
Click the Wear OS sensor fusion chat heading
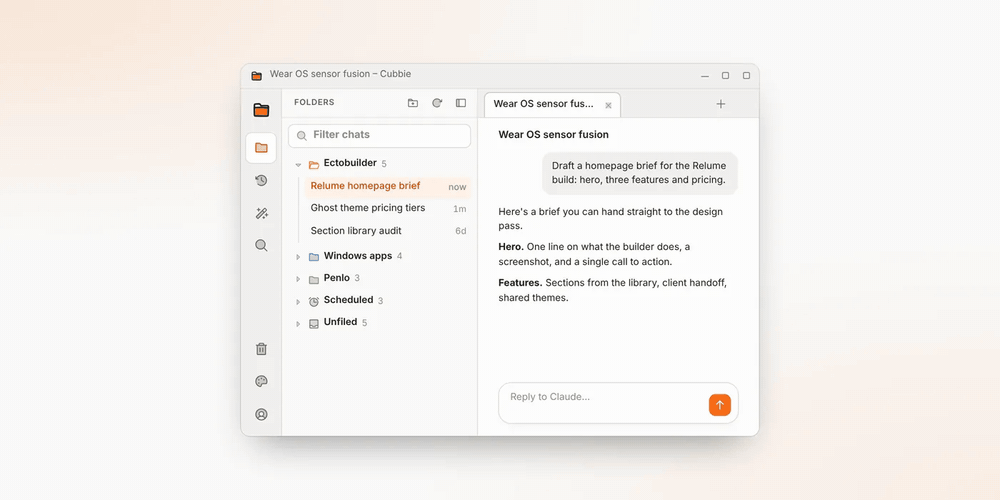tap(554, 135)
